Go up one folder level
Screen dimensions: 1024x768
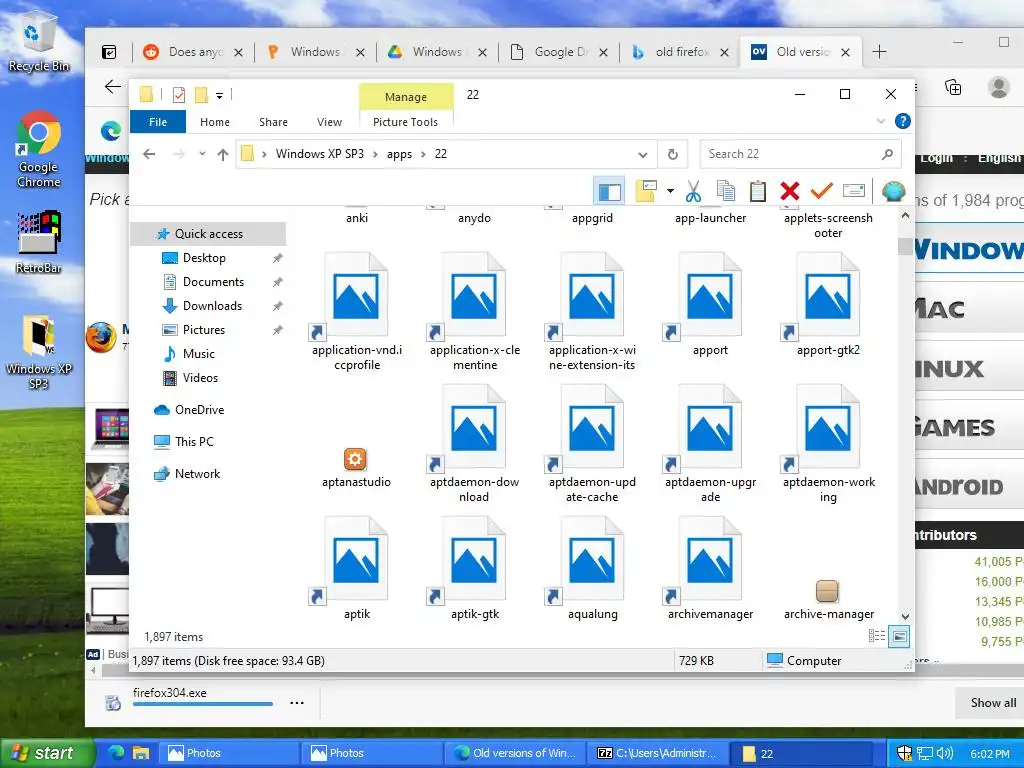click(x=223, y=154)
